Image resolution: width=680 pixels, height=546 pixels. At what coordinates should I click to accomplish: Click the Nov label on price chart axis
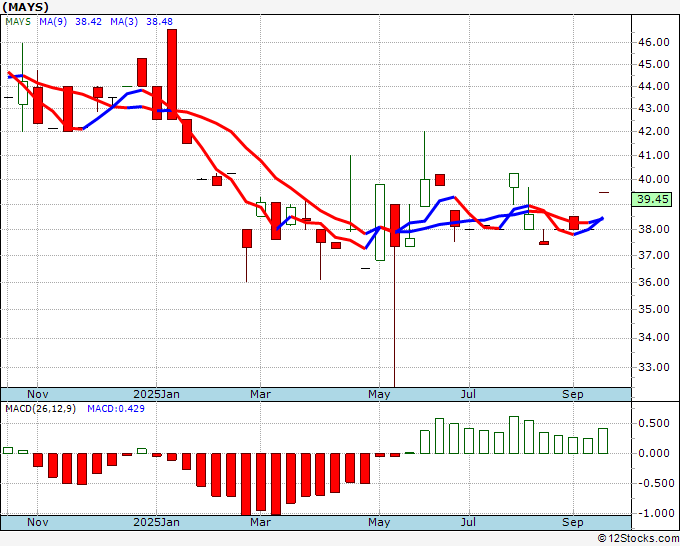pos(38,394)
